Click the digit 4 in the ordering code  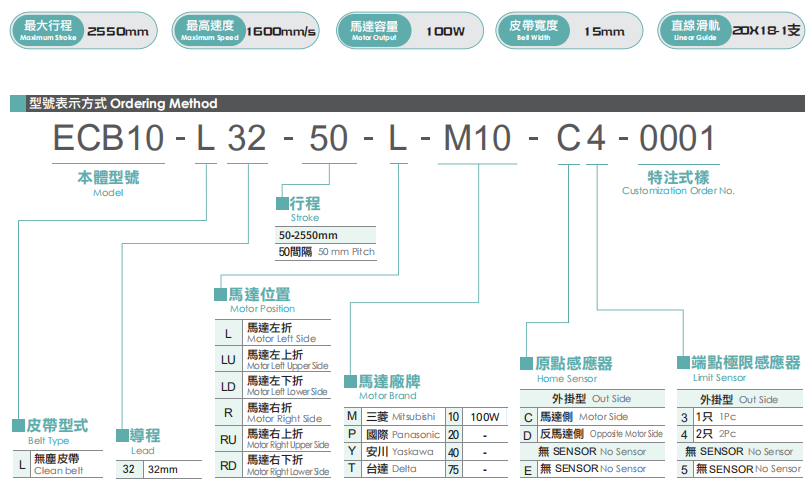pyautogui.click(x=596, y=138)
